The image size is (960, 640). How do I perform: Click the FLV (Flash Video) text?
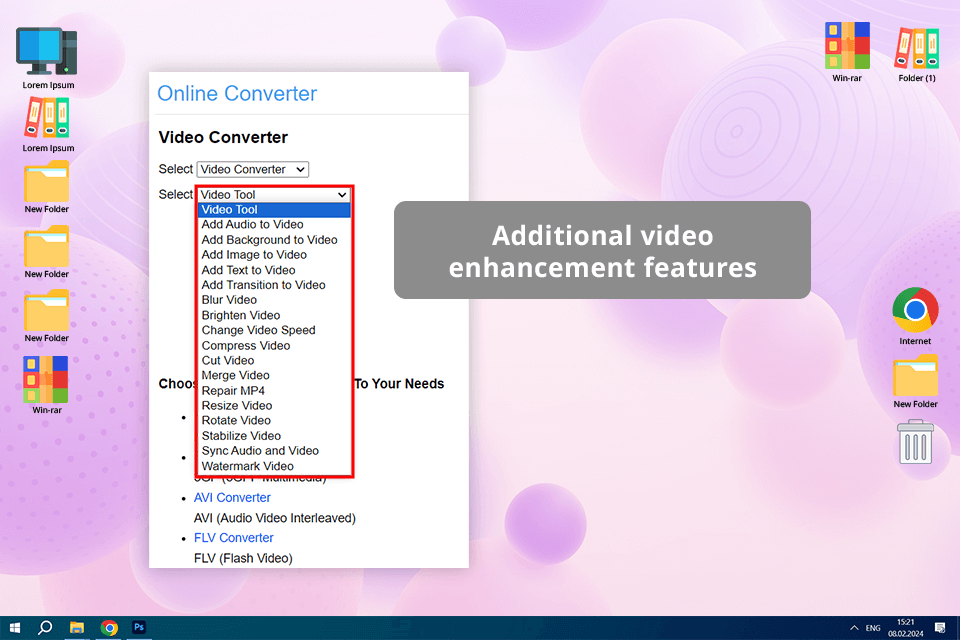point(243,559)
